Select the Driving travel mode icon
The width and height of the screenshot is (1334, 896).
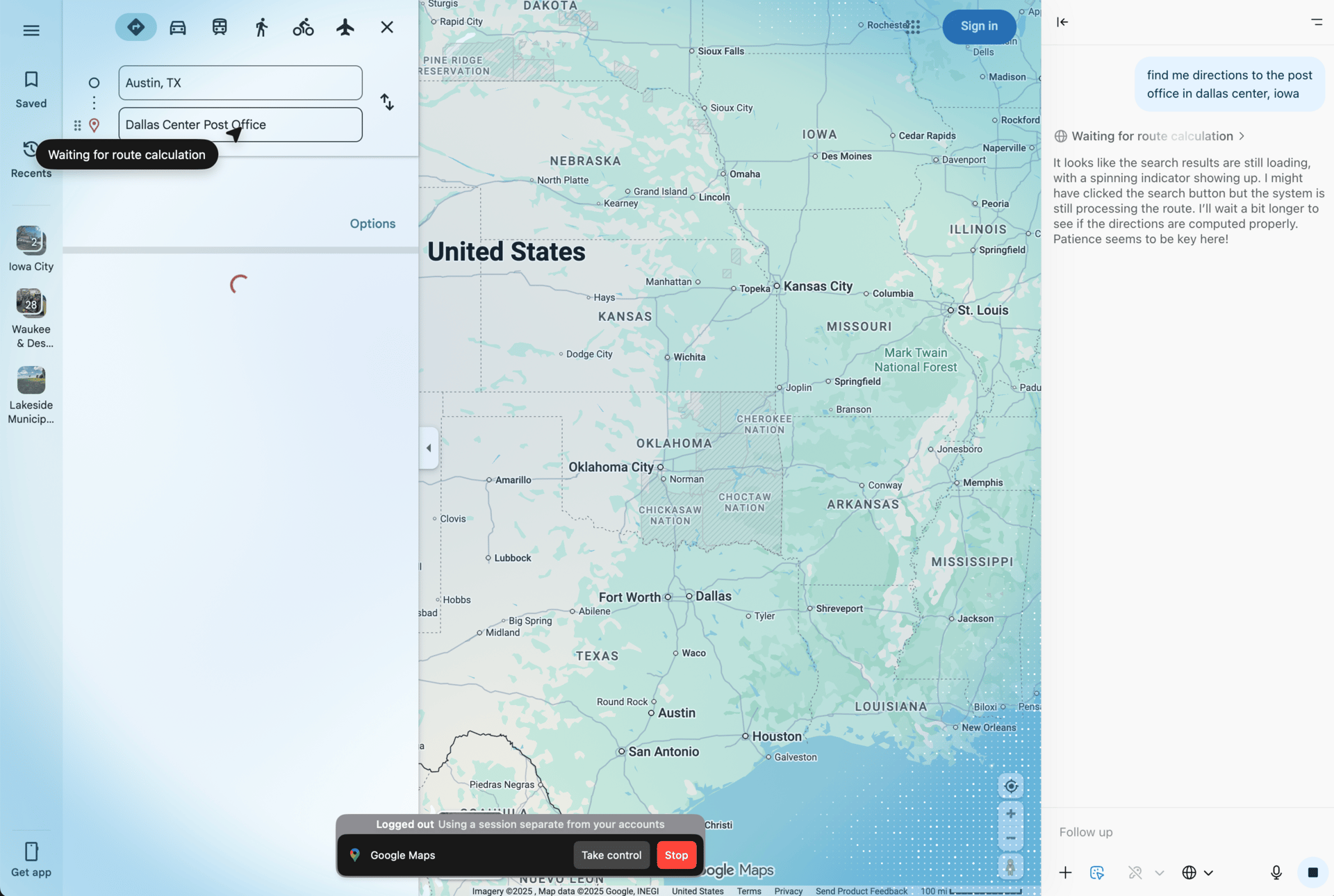tap(178, 27)
